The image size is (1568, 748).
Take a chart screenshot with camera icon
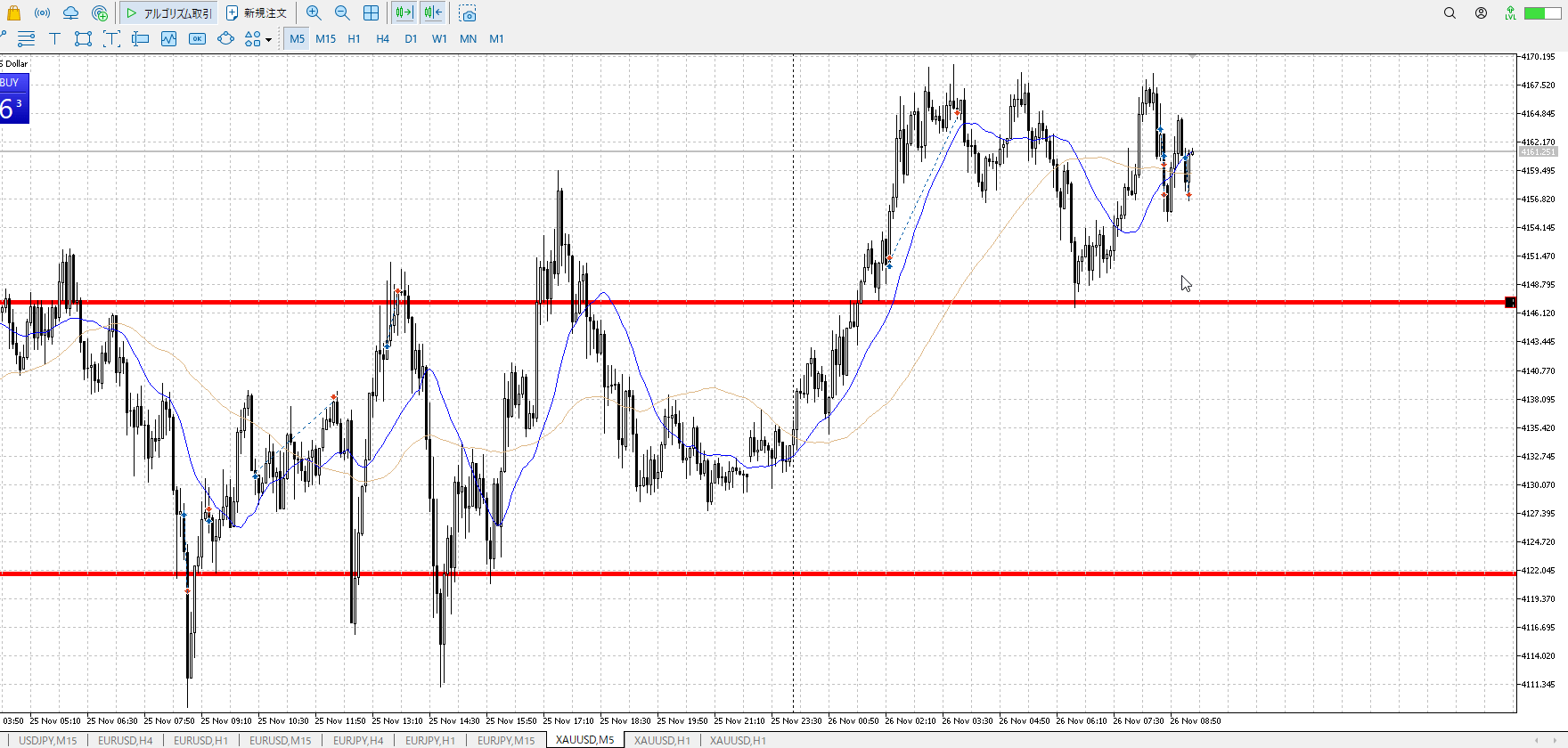click(468, 13)
